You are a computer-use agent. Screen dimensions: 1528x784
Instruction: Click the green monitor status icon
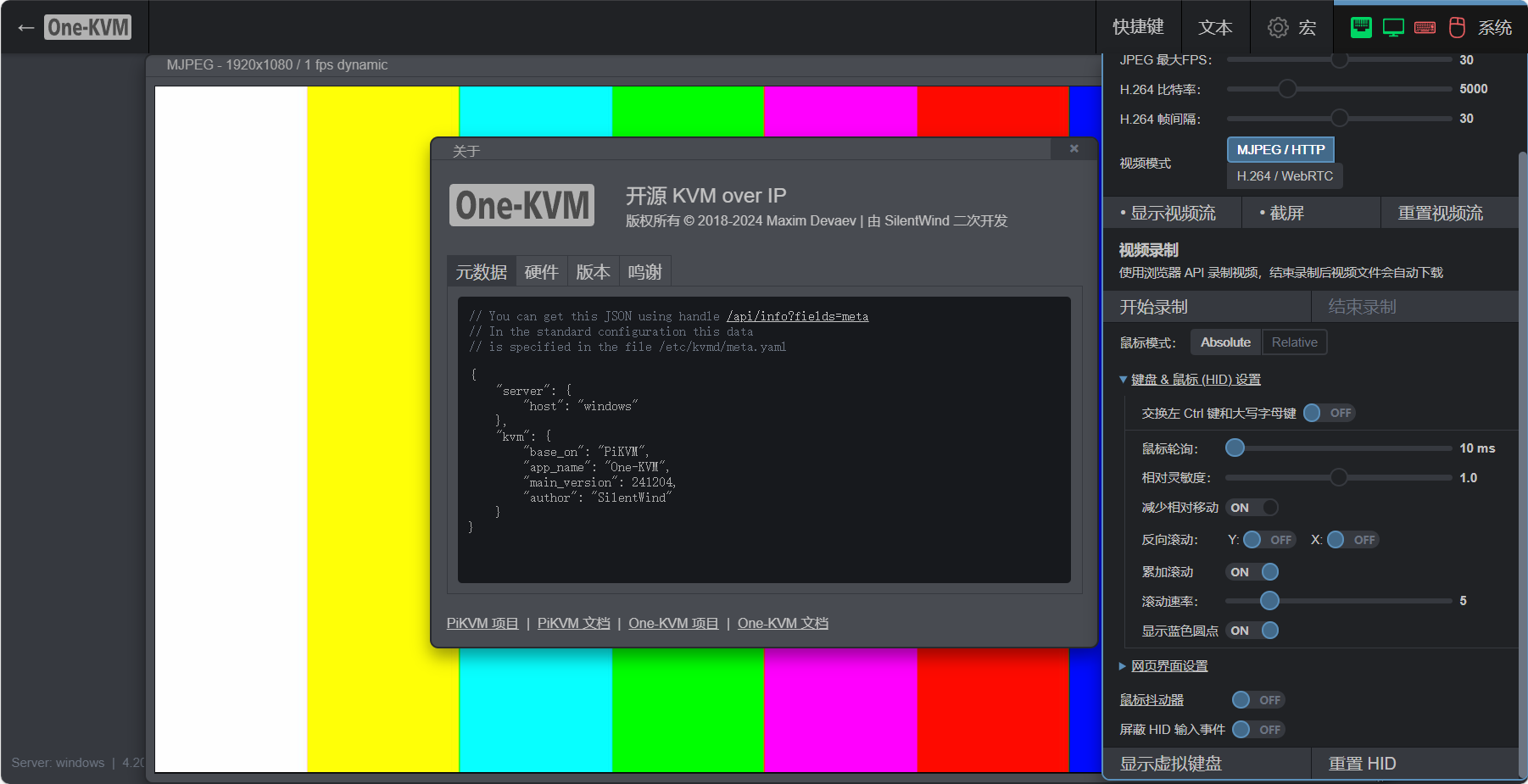pos(1393,28)
